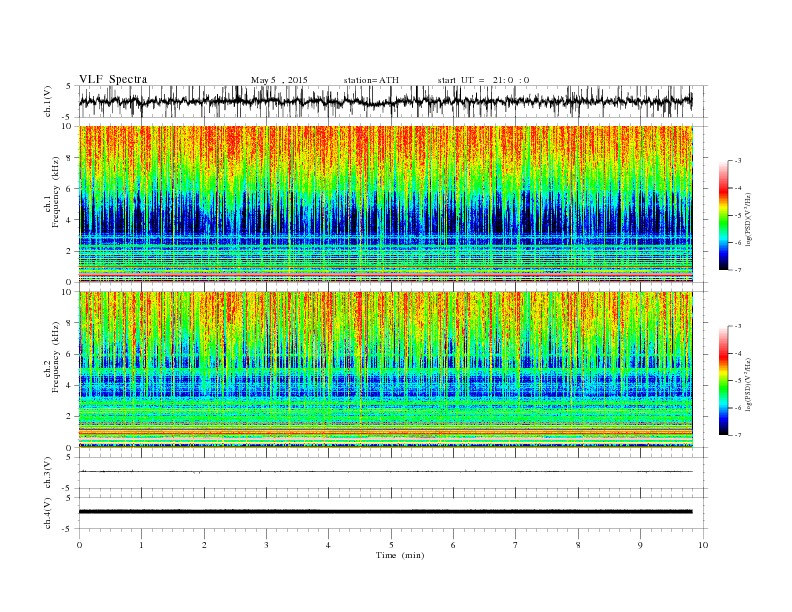Image resolution: width=792 pixels, height=612 pixels.
Task: Click the ch.2 spectrogram color bar
Action: (x=723, y=380)
